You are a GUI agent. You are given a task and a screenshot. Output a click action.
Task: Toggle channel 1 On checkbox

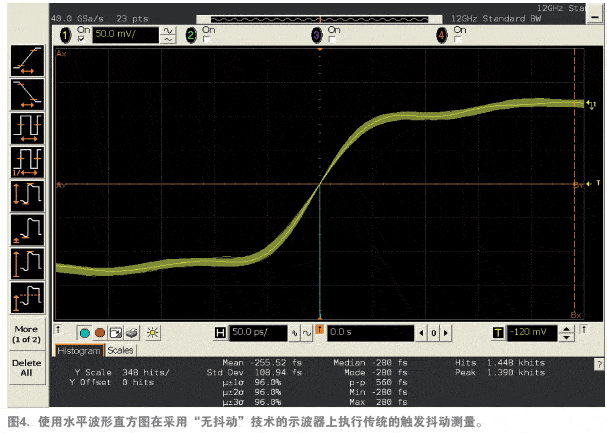(81, 40)
